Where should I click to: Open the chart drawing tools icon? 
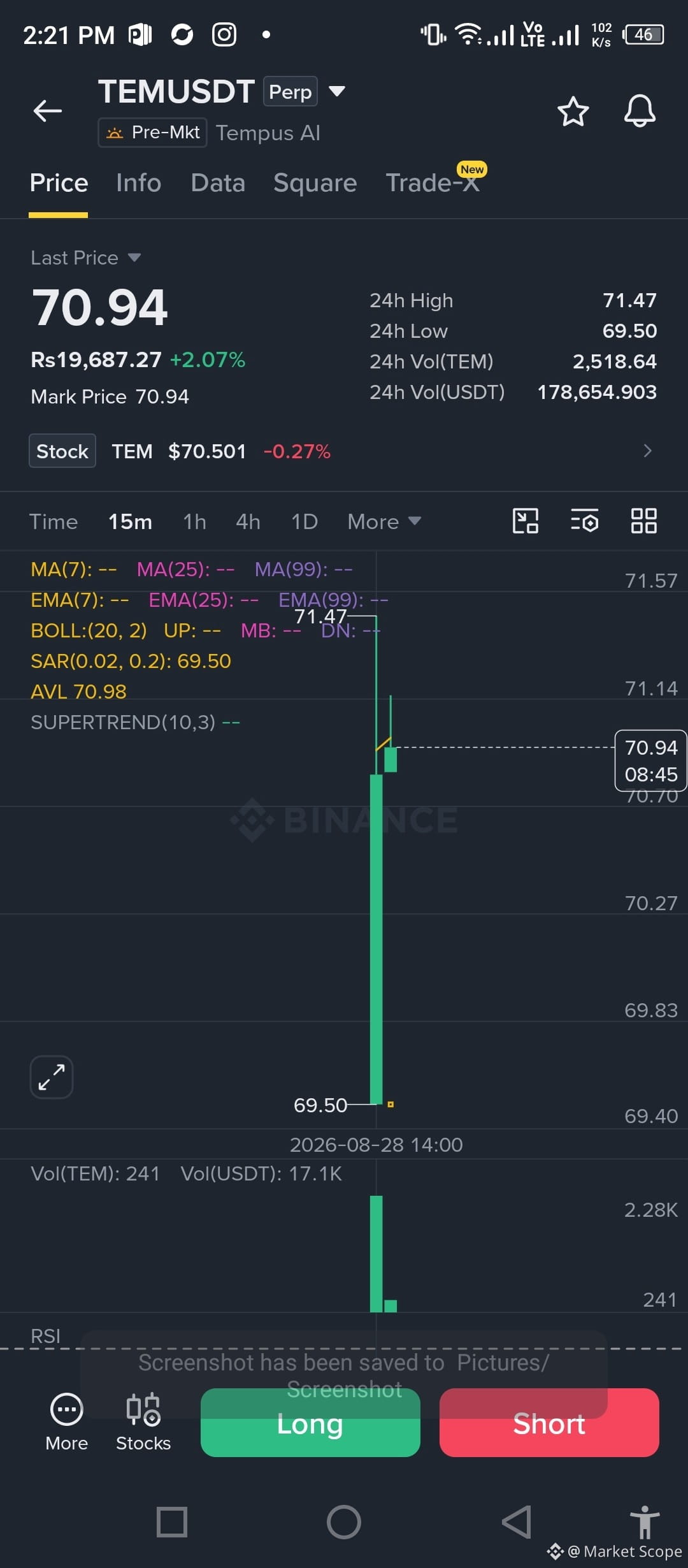click(x=526, y=521)
